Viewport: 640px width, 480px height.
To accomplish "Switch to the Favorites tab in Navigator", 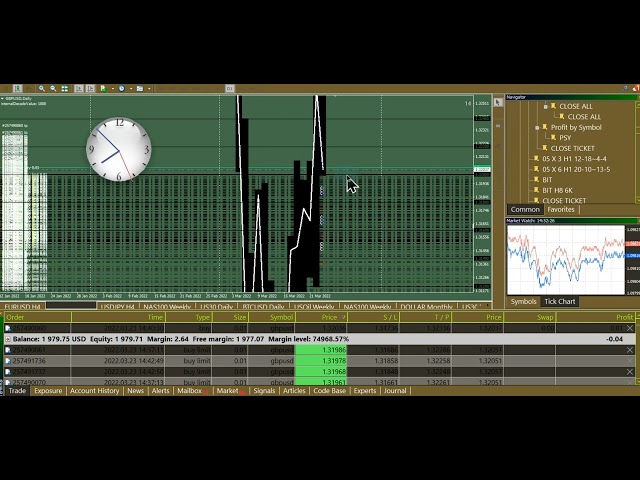I will click(x=560, y=210).
